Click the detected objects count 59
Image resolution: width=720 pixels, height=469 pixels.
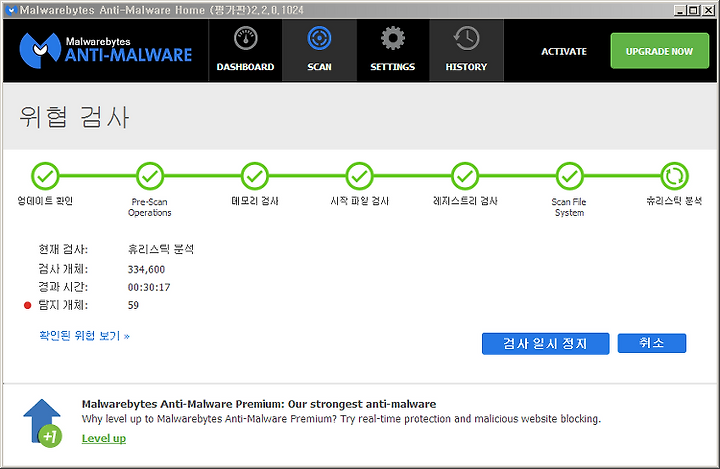(133, 305)
